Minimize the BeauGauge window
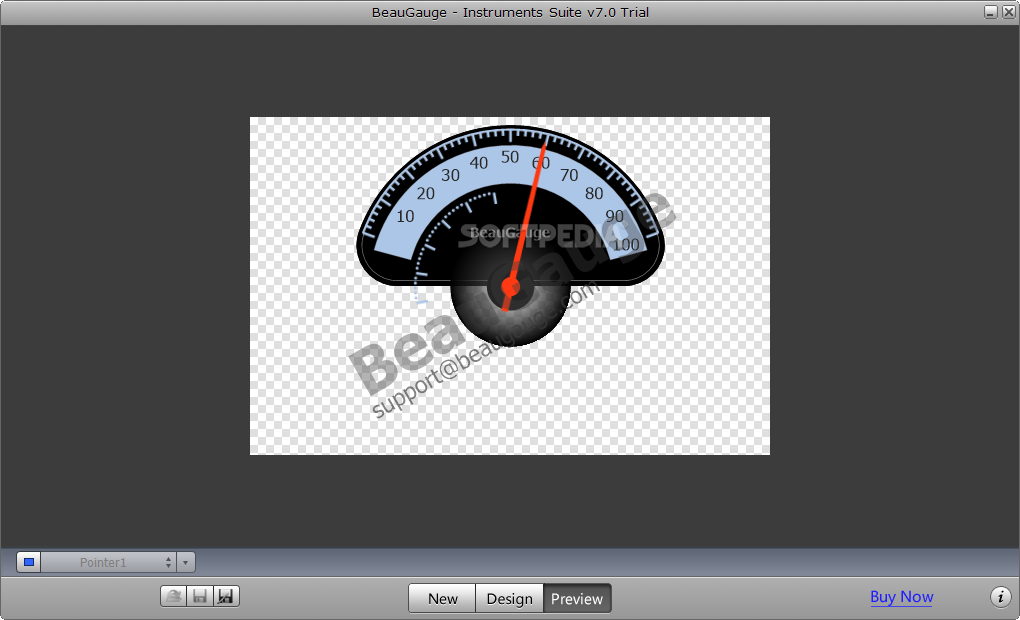Screen dimensions: 1020x620 pyautogui.click(x=991, y=12)
